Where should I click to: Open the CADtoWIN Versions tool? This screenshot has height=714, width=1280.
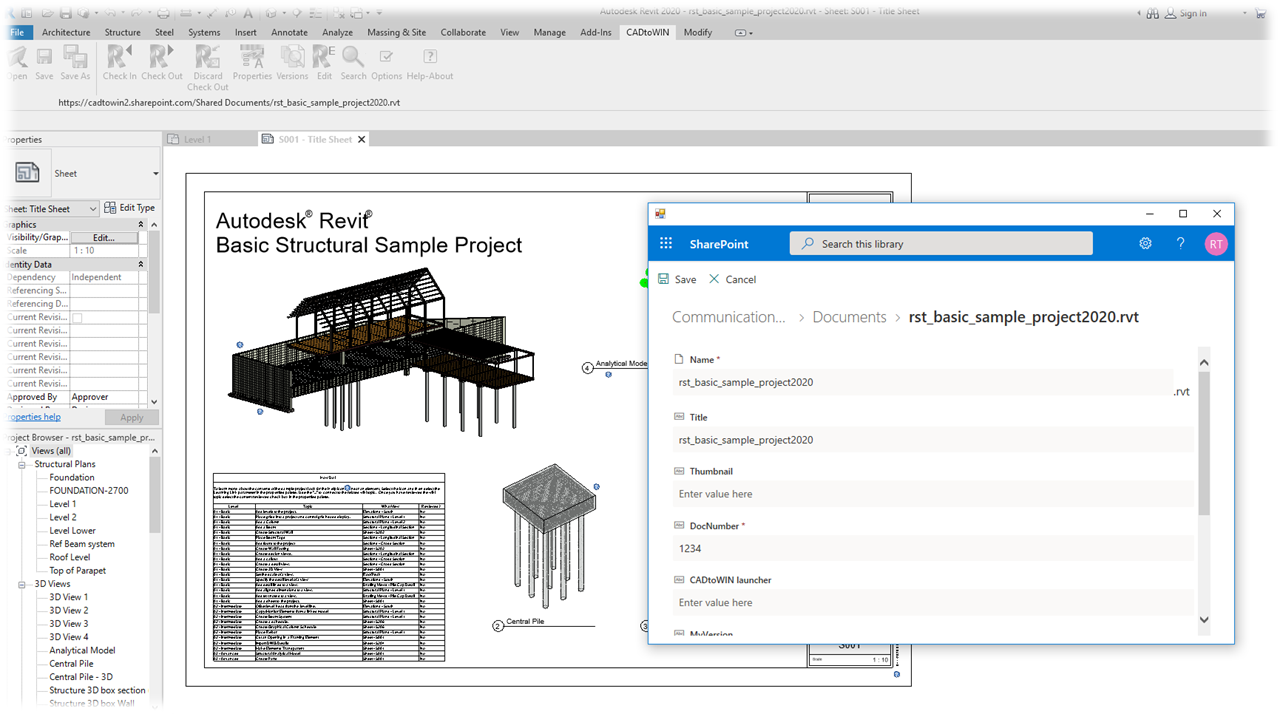click(x=292, y=58)
